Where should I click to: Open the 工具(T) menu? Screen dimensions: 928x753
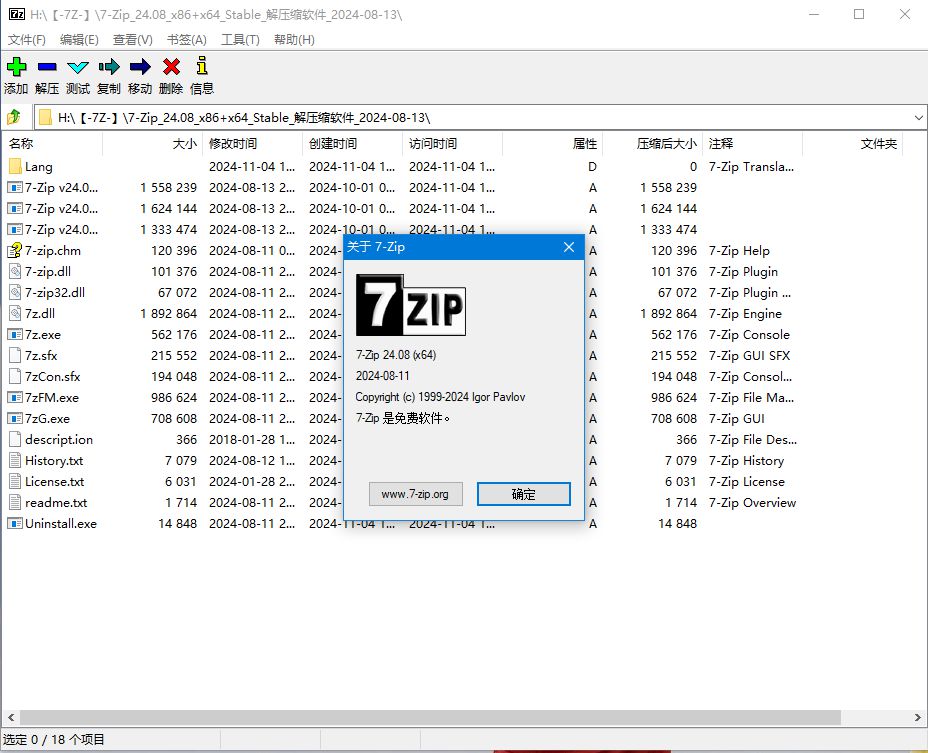click(240, 40)
